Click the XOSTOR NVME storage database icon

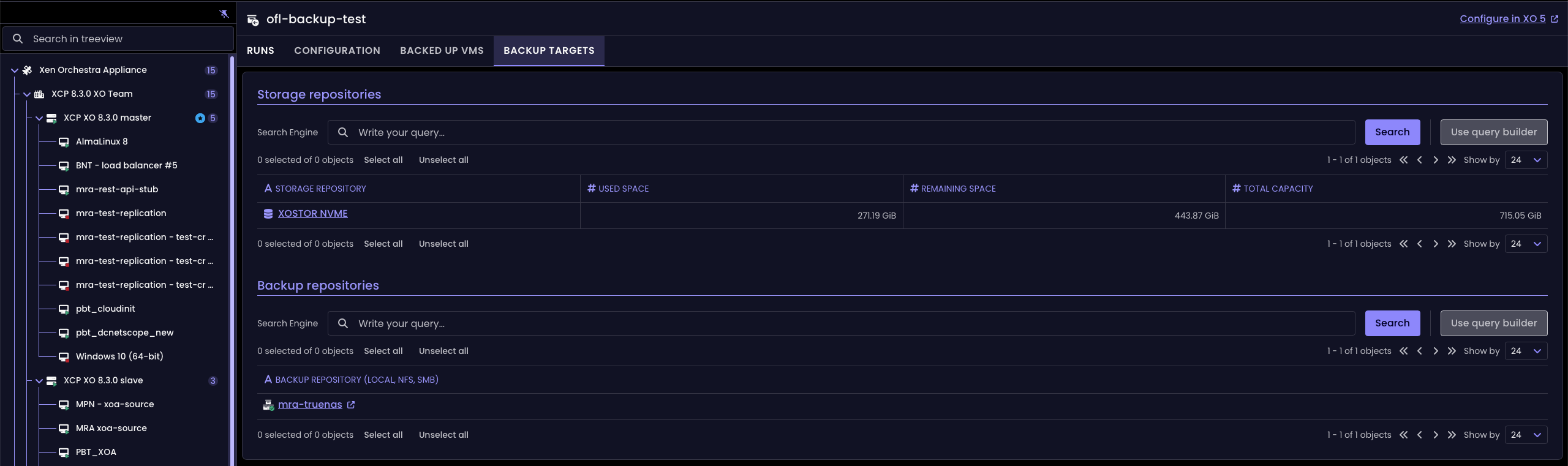[x=268, y=214]
